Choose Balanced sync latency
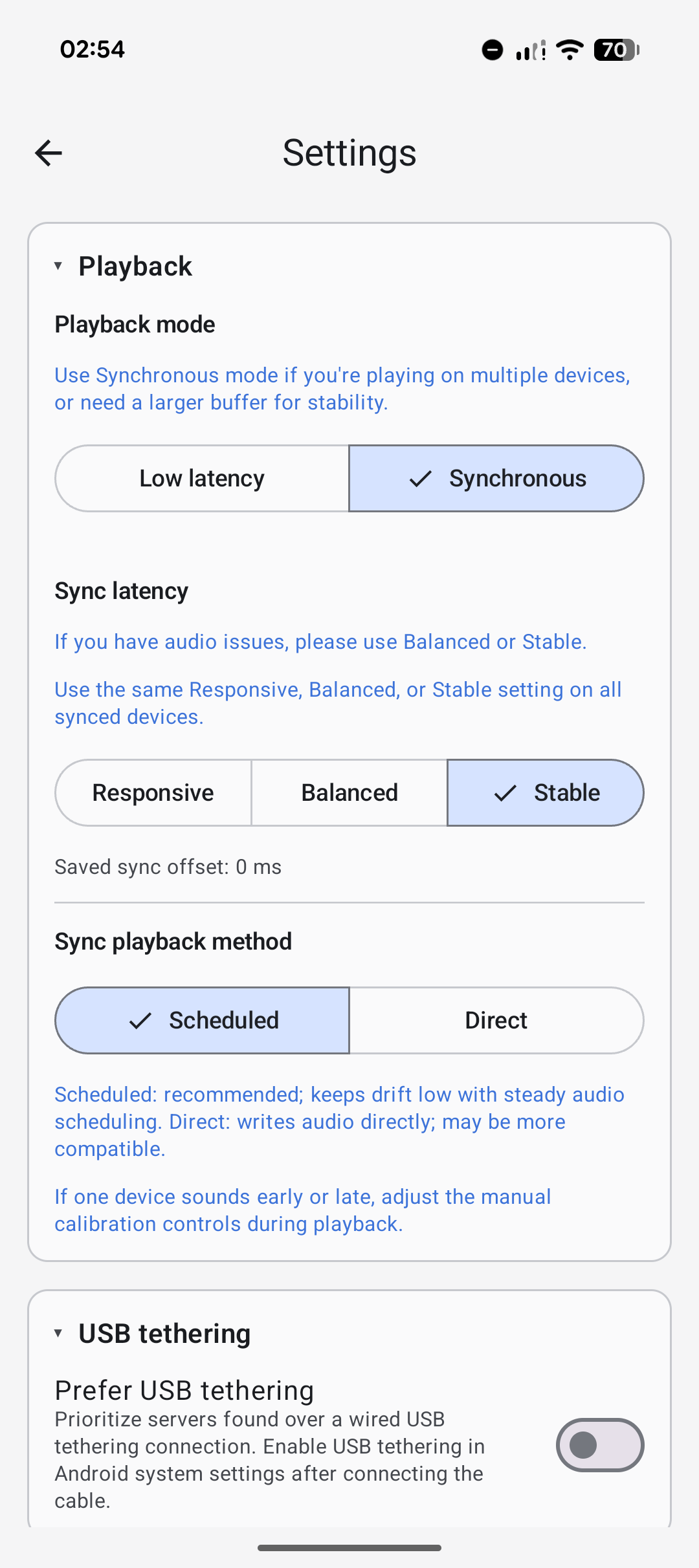 (349, 793)
